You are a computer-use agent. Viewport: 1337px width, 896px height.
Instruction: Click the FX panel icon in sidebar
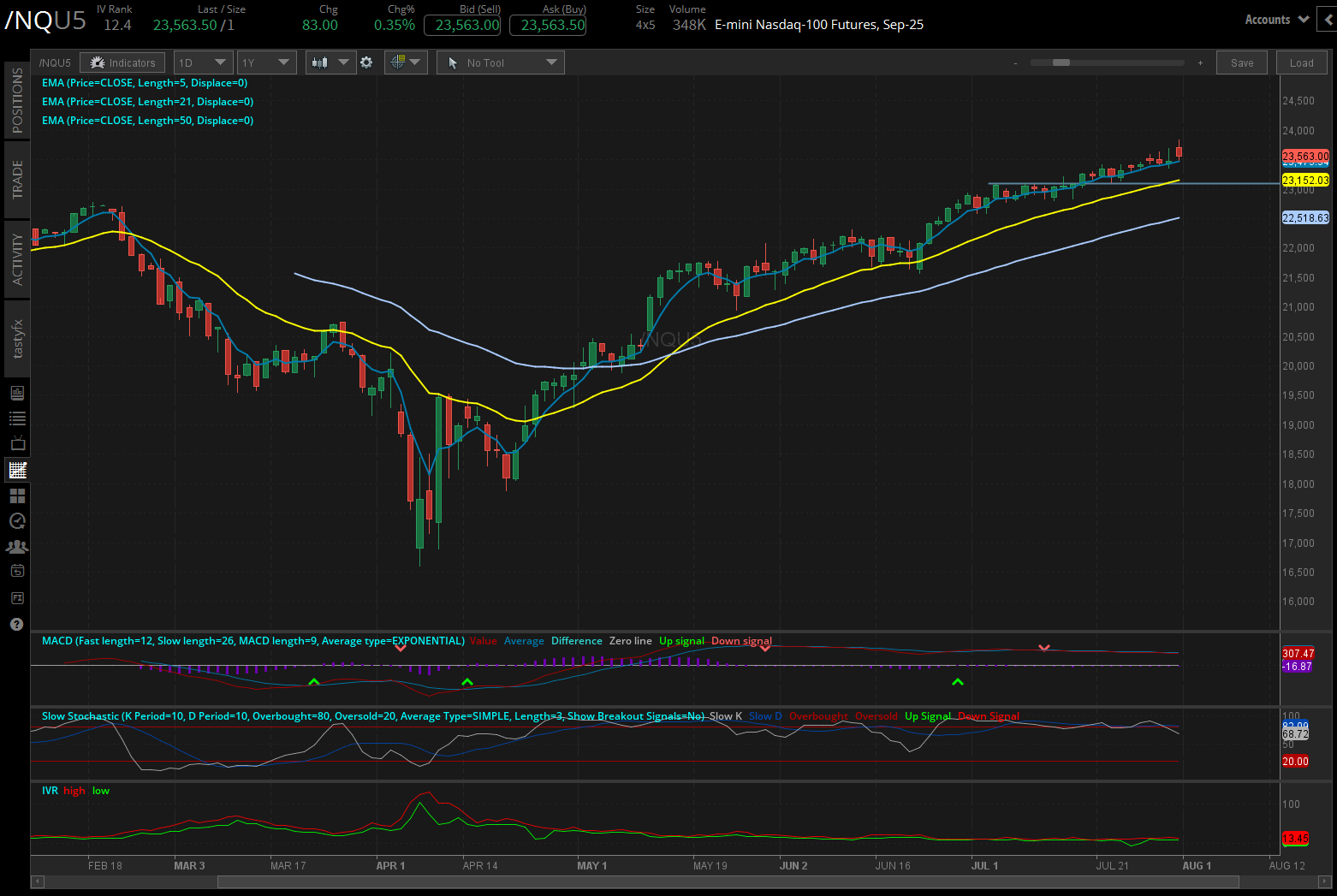coord(17,597)
